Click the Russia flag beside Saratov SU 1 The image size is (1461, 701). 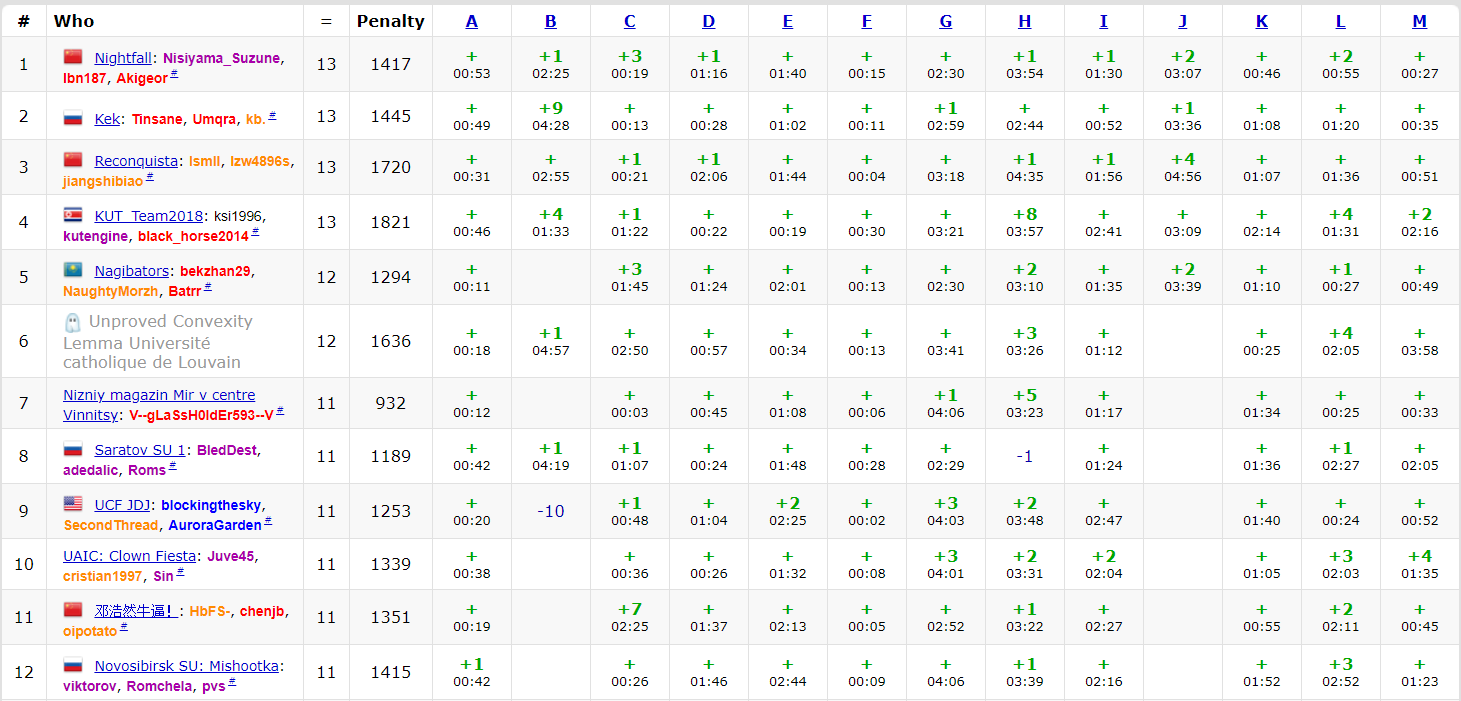pyautogui.click(x=72, y=449)
